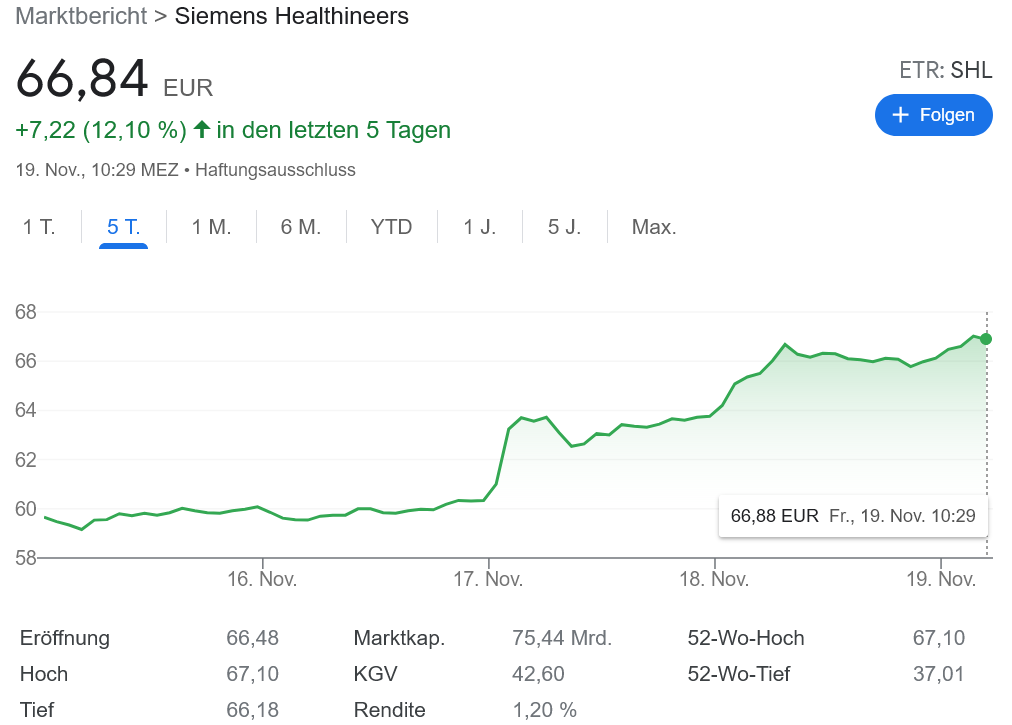
Task: Open the 5 J. chart view
Action: [564, 227]
